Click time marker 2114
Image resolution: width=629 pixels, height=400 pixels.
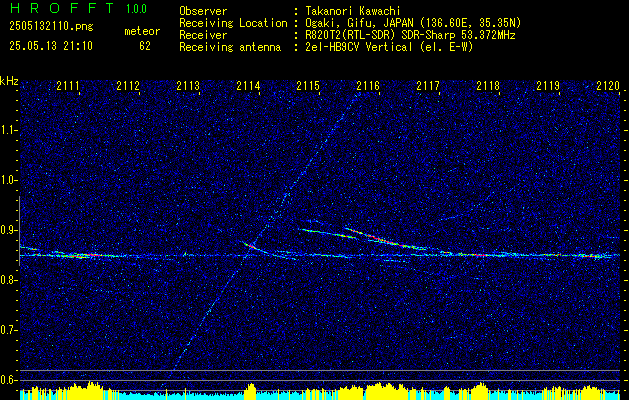[248, 86]
